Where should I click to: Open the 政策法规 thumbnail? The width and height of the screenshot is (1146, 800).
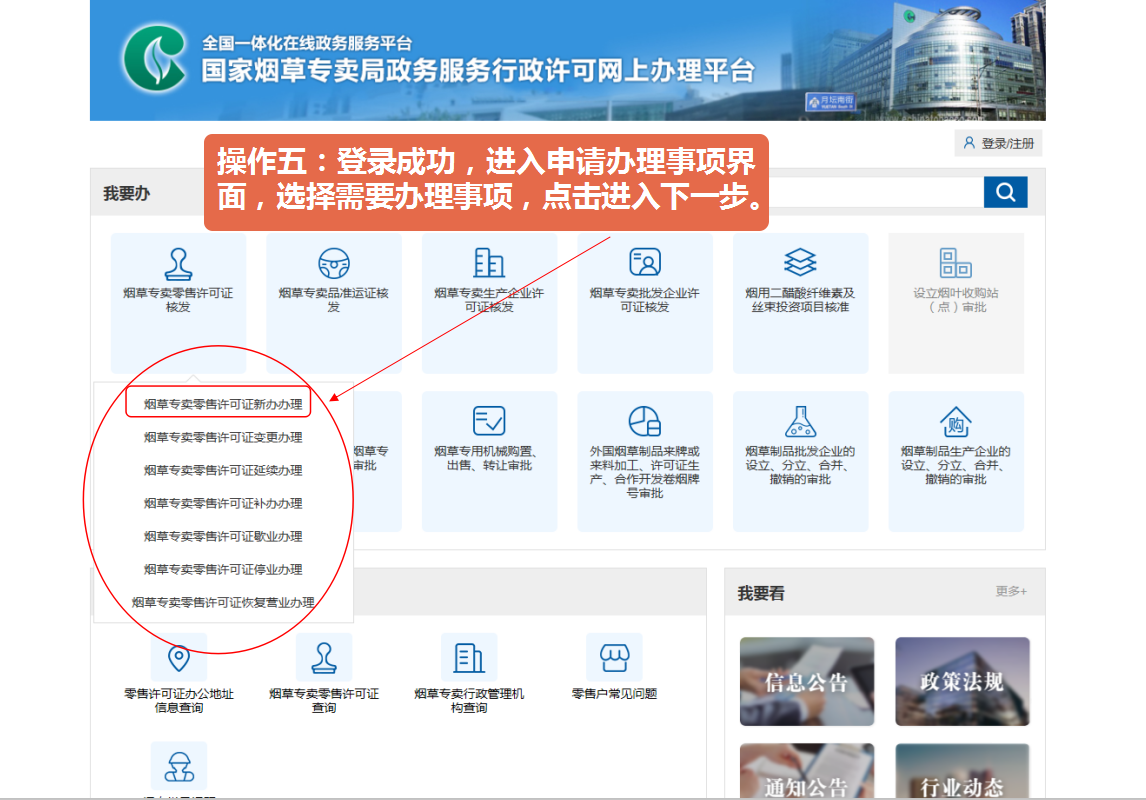pos(962,681)
